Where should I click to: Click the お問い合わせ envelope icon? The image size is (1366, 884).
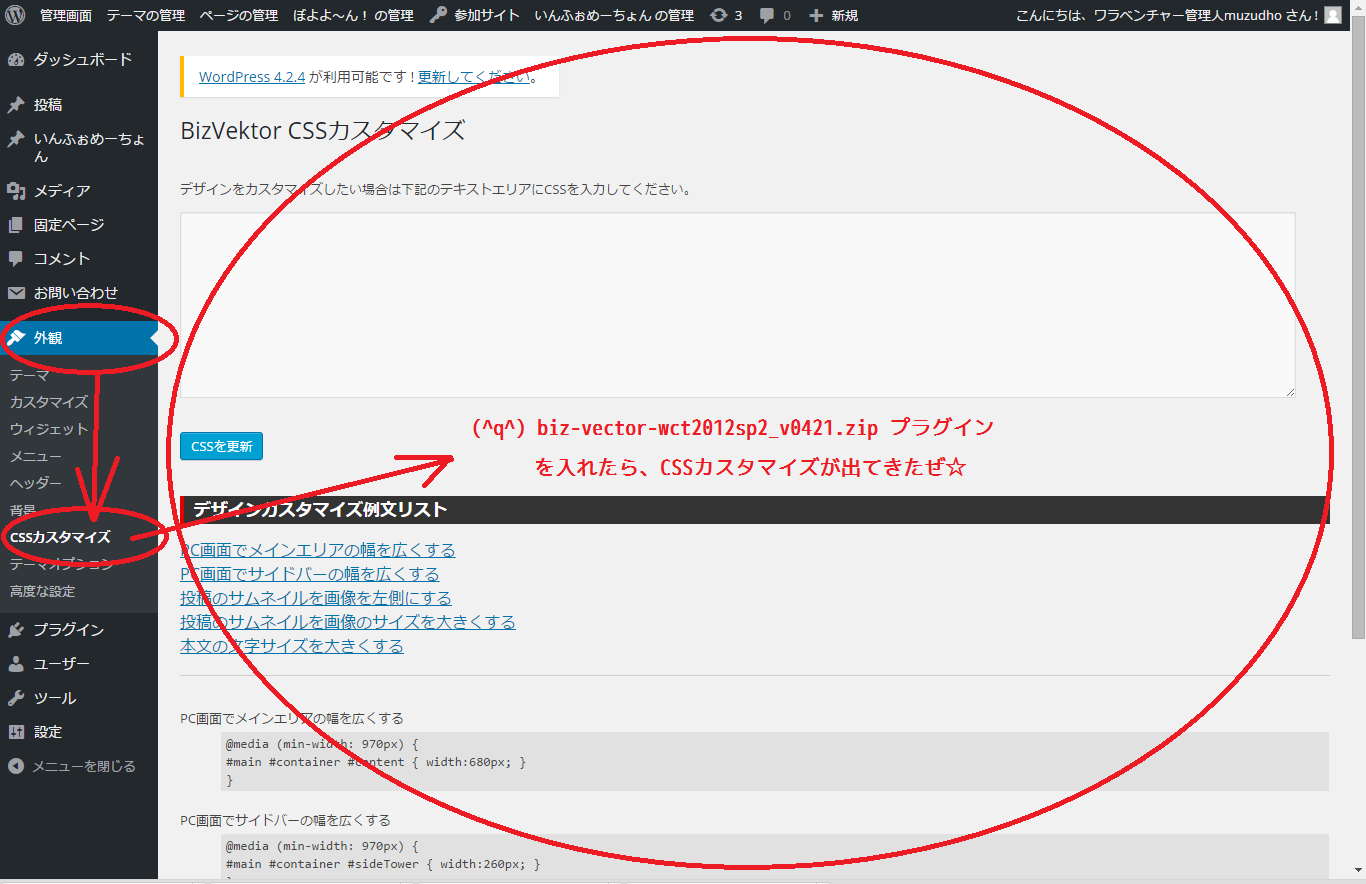(x=16, y=293)
